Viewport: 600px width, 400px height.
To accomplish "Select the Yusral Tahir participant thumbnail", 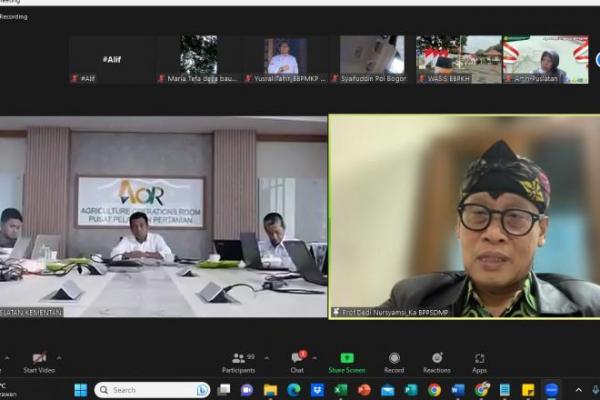I will coord(285,60).
